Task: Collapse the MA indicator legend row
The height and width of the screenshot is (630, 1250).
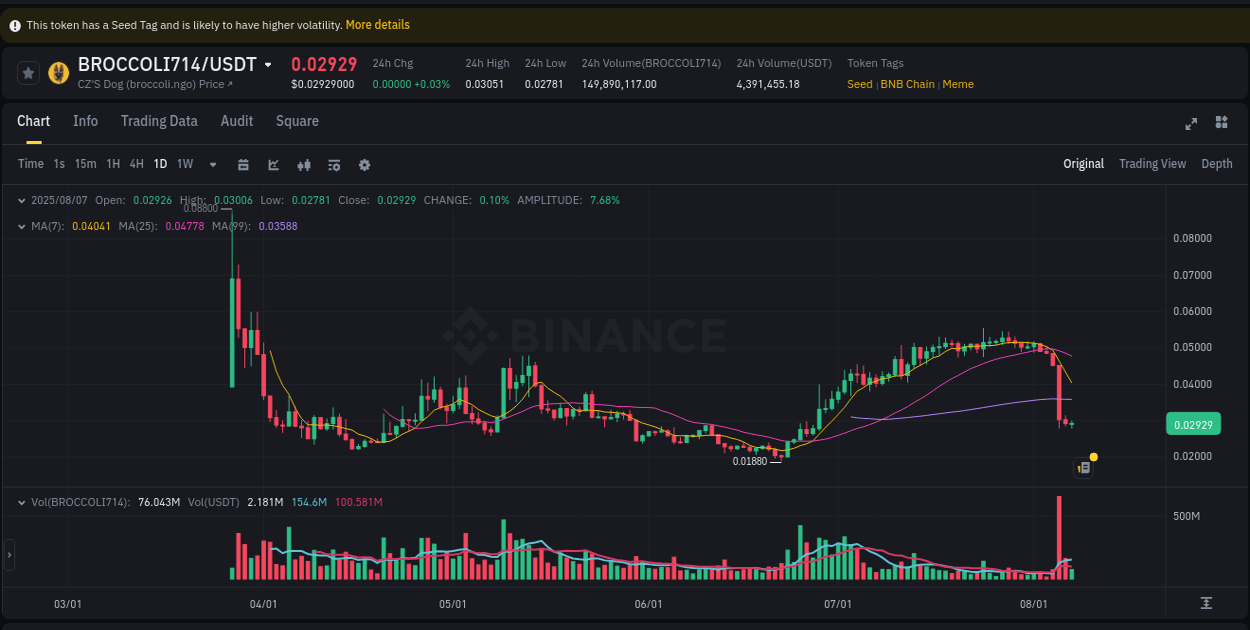Action: (x=22, y=226)
